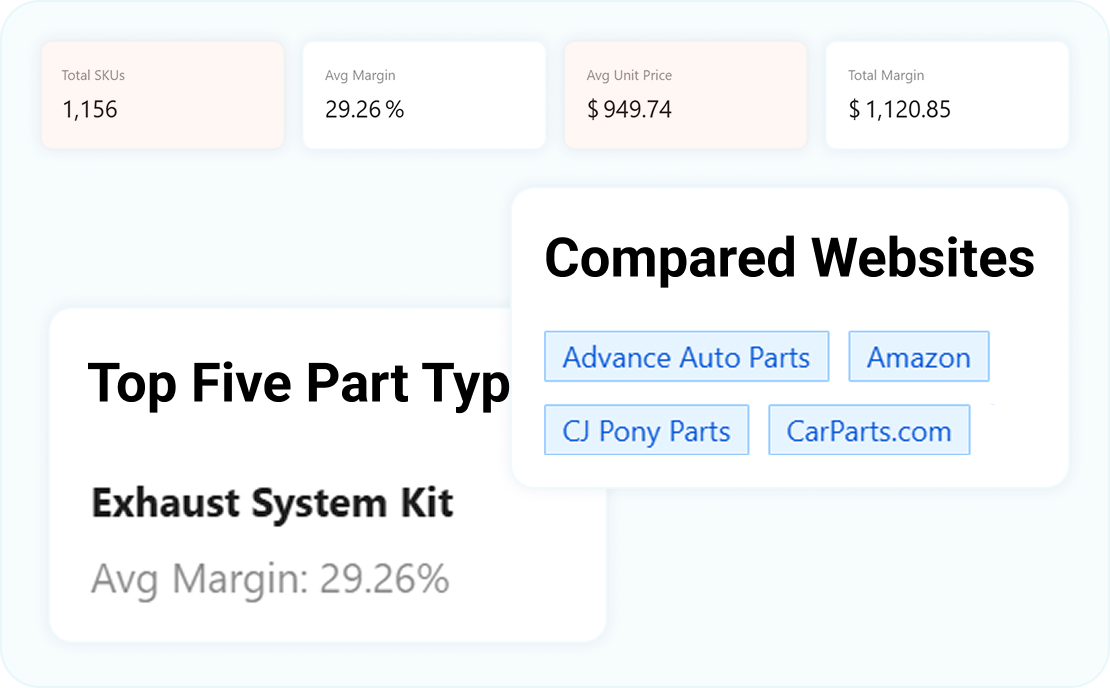The image size is (1110, 688).
Task: Select the $ 1,120.85 margin value
Action: click(899, 109)
